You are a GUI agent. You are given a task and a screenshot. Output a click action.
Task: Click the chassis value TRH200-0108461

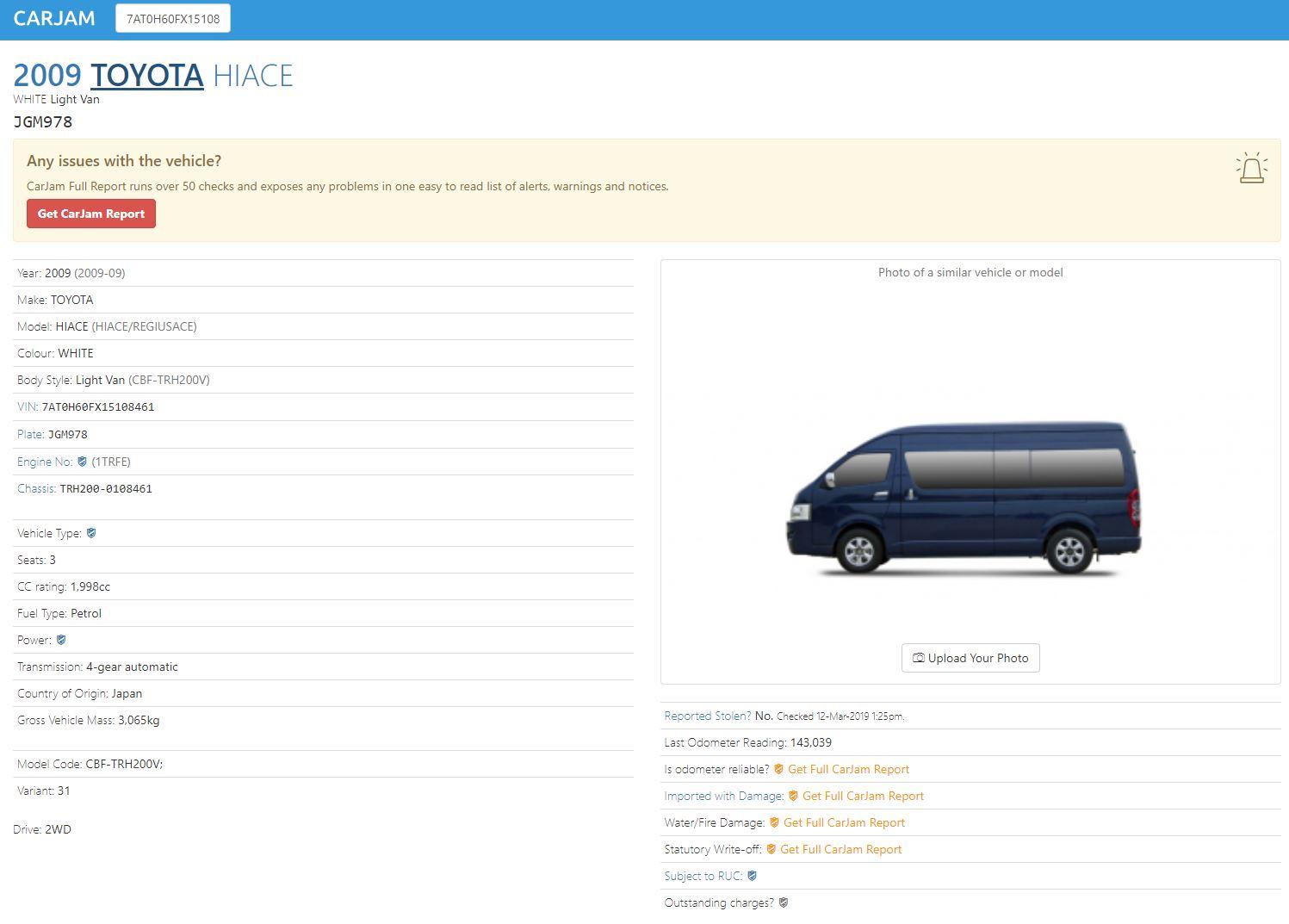[106, 489]
